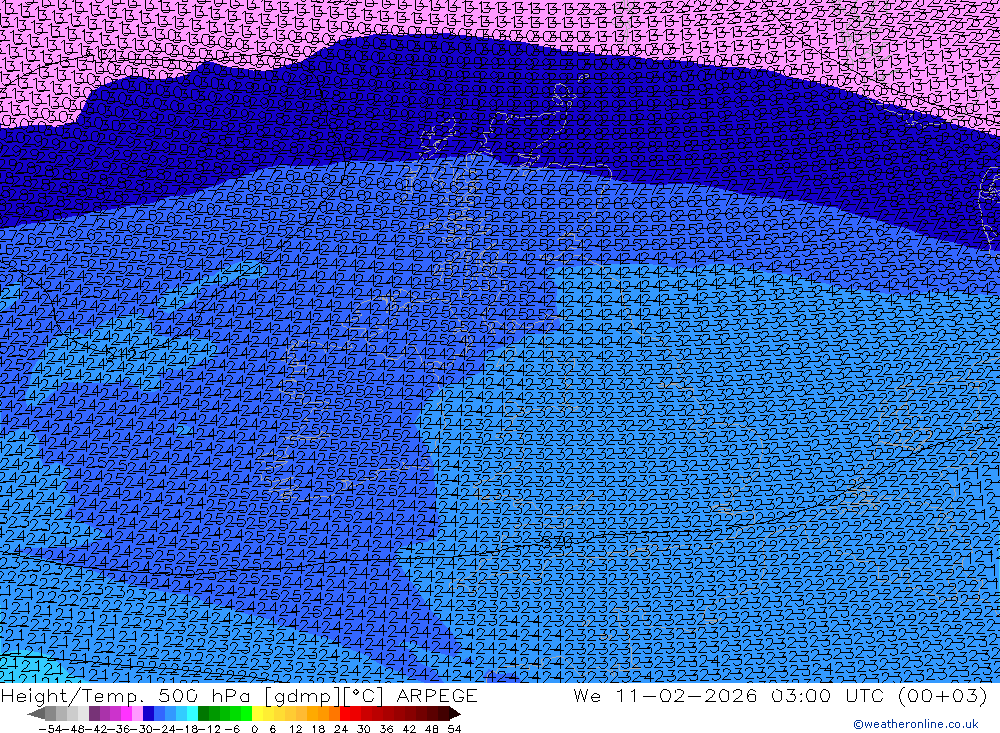Click the We 11-02-2026 03:00 UTC date label
Screen dimensions: 1000x733
click(x=779, y=695)
